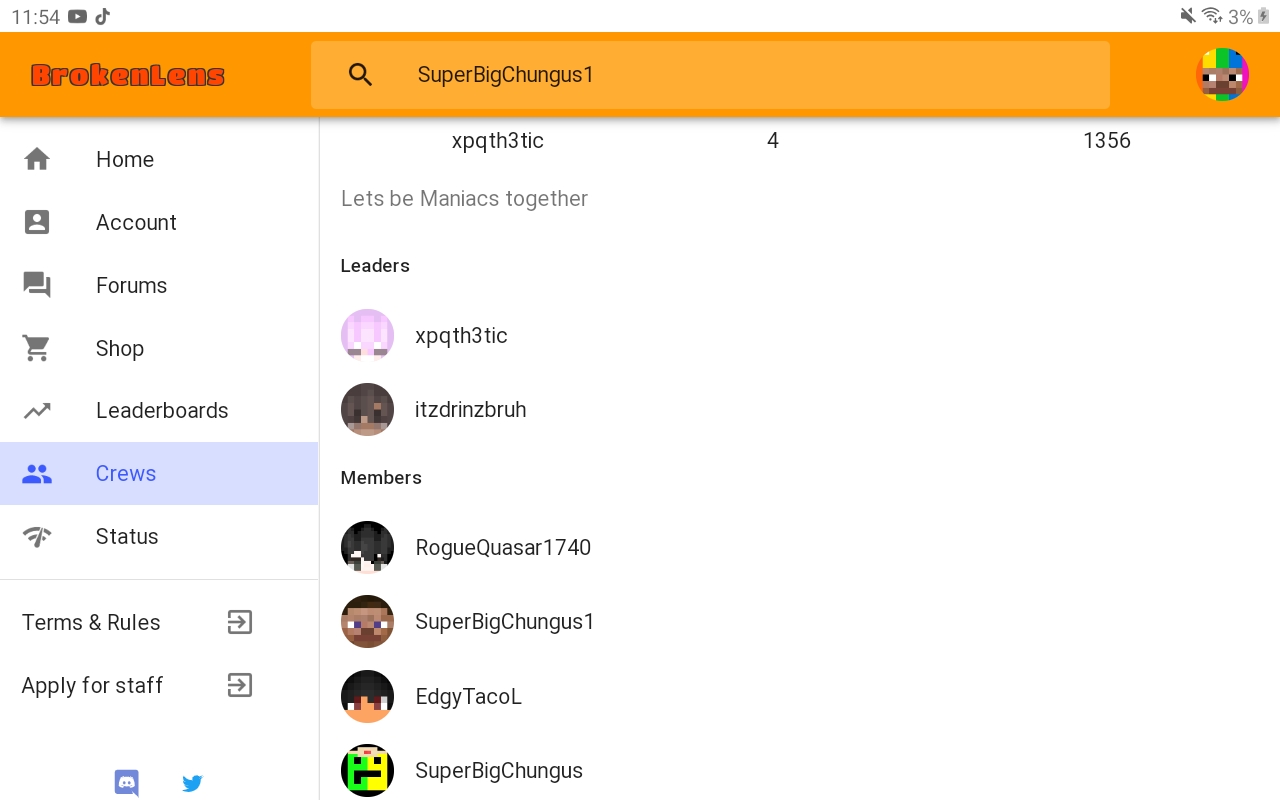Open the Status page
The width and height of the screenshot is (1280, 800).
click(159, 536)
